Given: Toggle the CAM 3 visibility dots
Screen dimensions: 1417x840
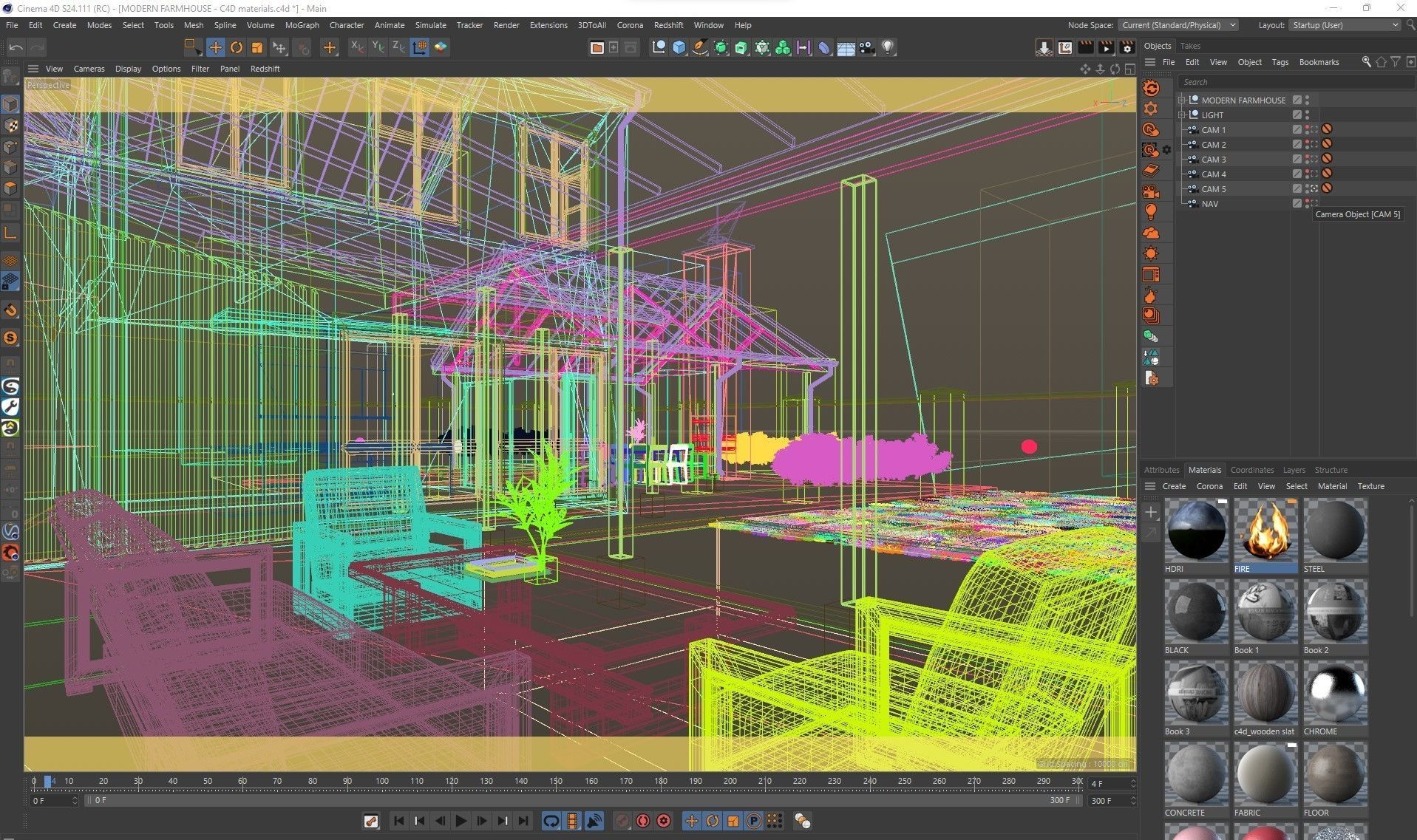Looking at the screenshot, I should coord(1307,159).
